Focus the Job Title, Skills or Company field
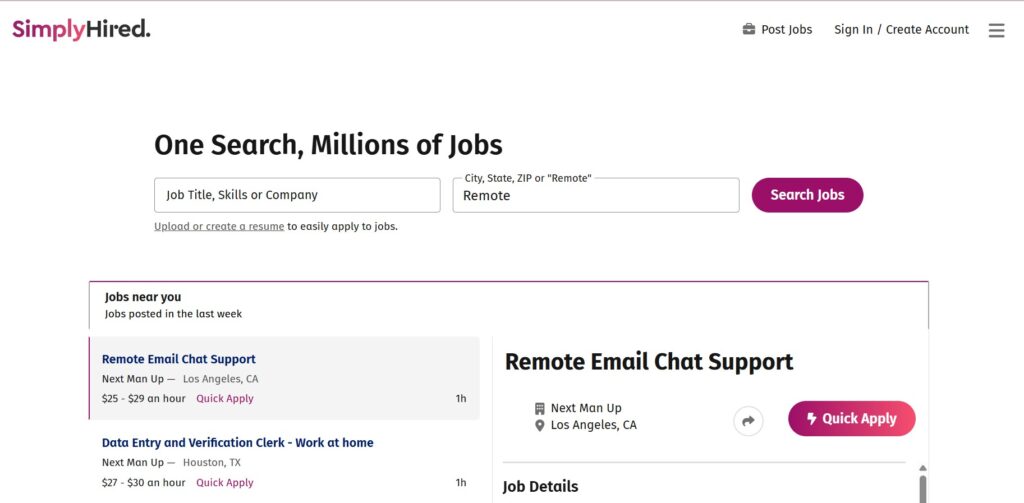Screen dimensions: 1024x503 pyautogui.click(x=297, y=195)
